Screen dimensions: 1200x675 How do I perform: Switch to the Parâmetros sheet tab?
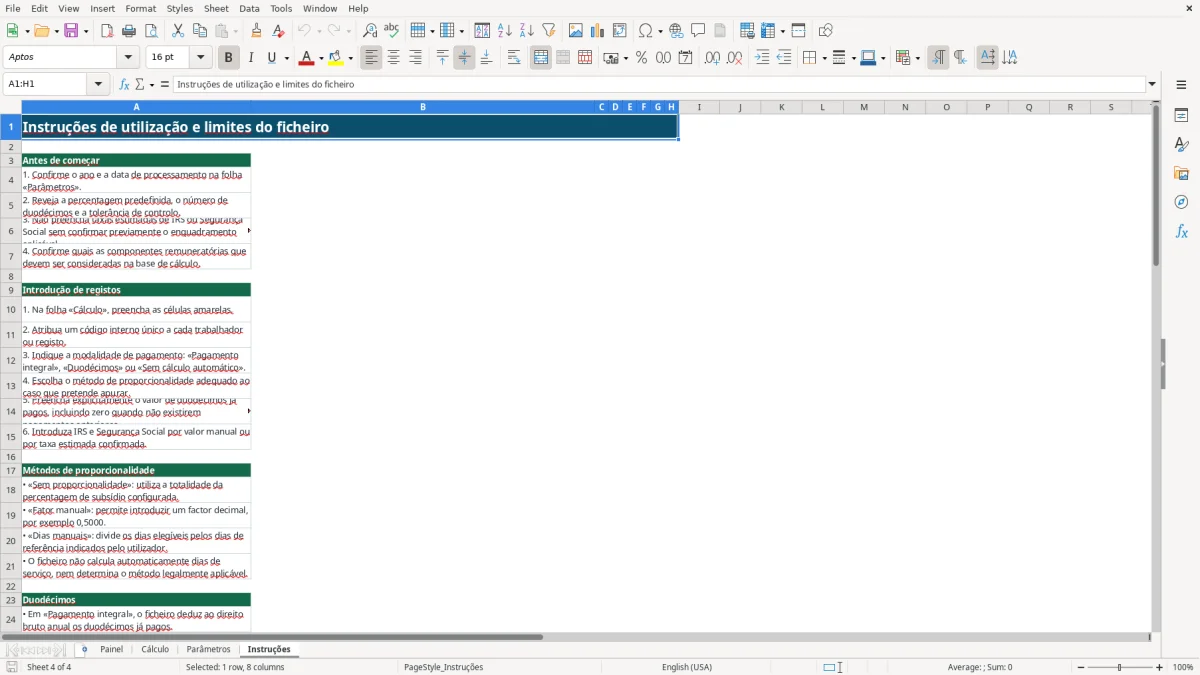click(x=208, y=649)
